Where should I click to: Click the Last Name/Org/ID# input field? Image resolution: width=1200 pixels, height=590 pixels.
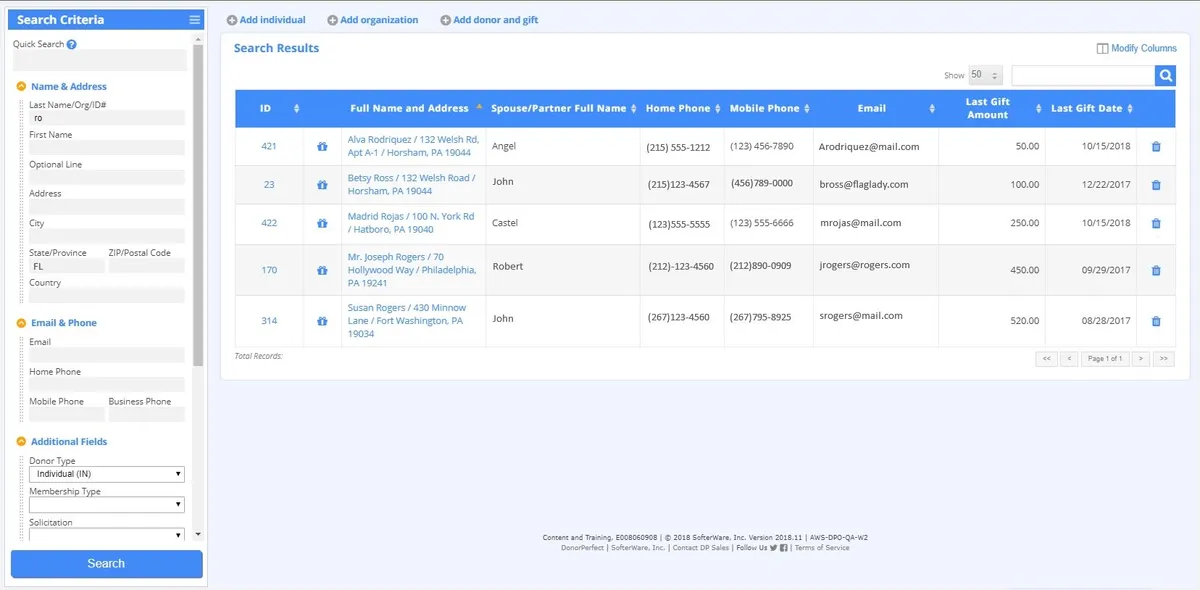(106, 118)
